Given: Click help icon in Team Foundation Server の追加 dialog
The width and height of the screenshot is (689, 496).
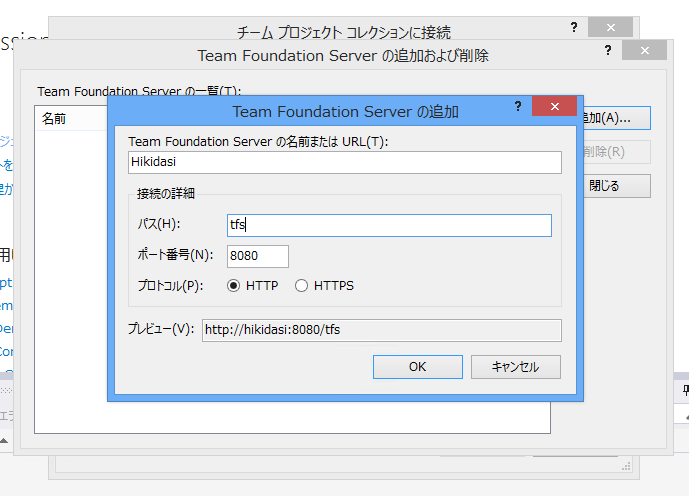Looking at the screenshot, I should (x=518, y=106).
